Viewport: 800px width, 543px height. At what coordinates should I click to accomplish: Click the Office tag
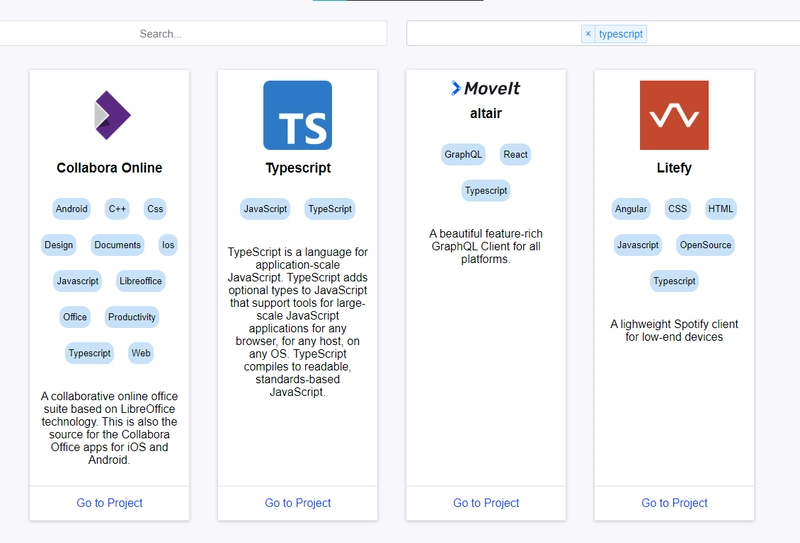(74, 317)
